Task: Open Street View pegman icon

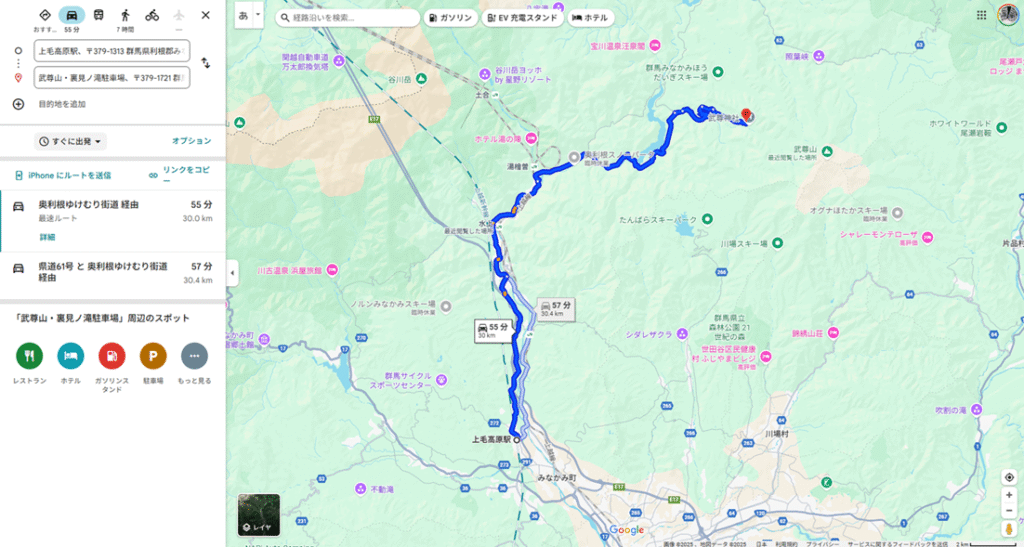Action: (x=1010, y=529)
